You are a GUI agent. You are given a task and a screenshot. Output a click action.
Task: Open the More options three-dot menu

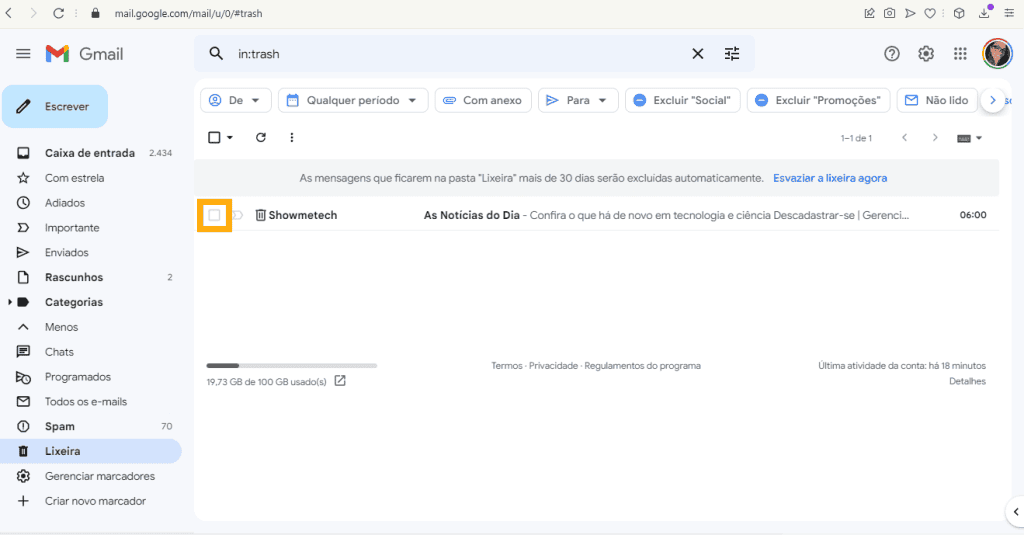[292, 137]
